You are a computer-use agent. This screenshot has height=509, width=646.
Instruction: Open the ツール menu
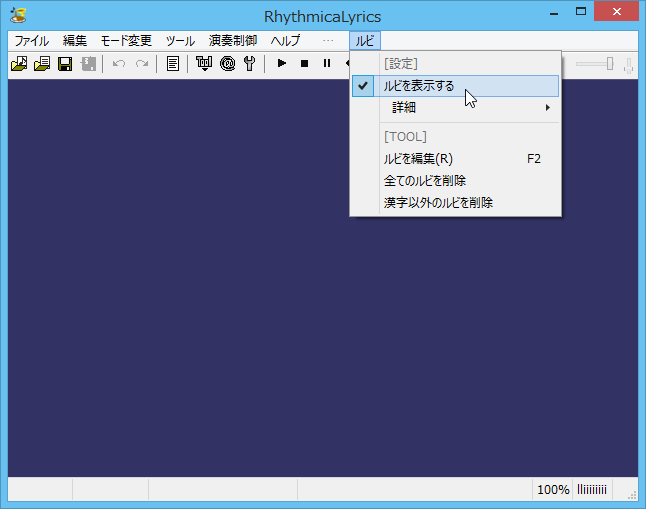(x=180, y=41)
